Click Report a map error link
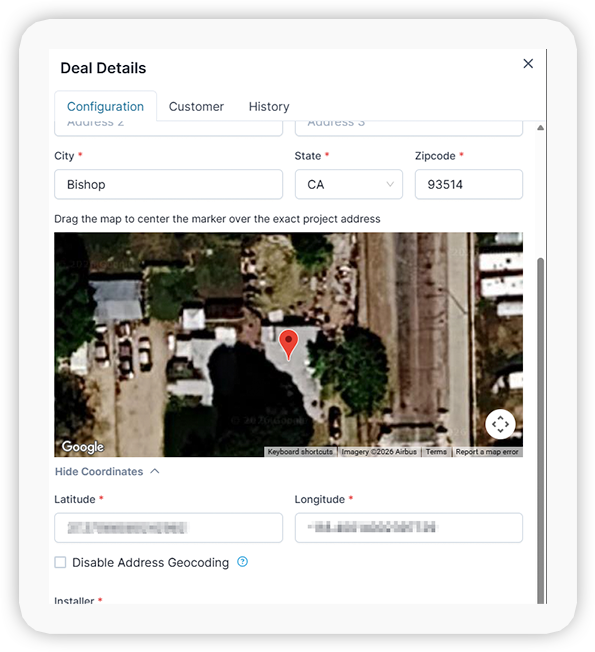 coord(487,452)
